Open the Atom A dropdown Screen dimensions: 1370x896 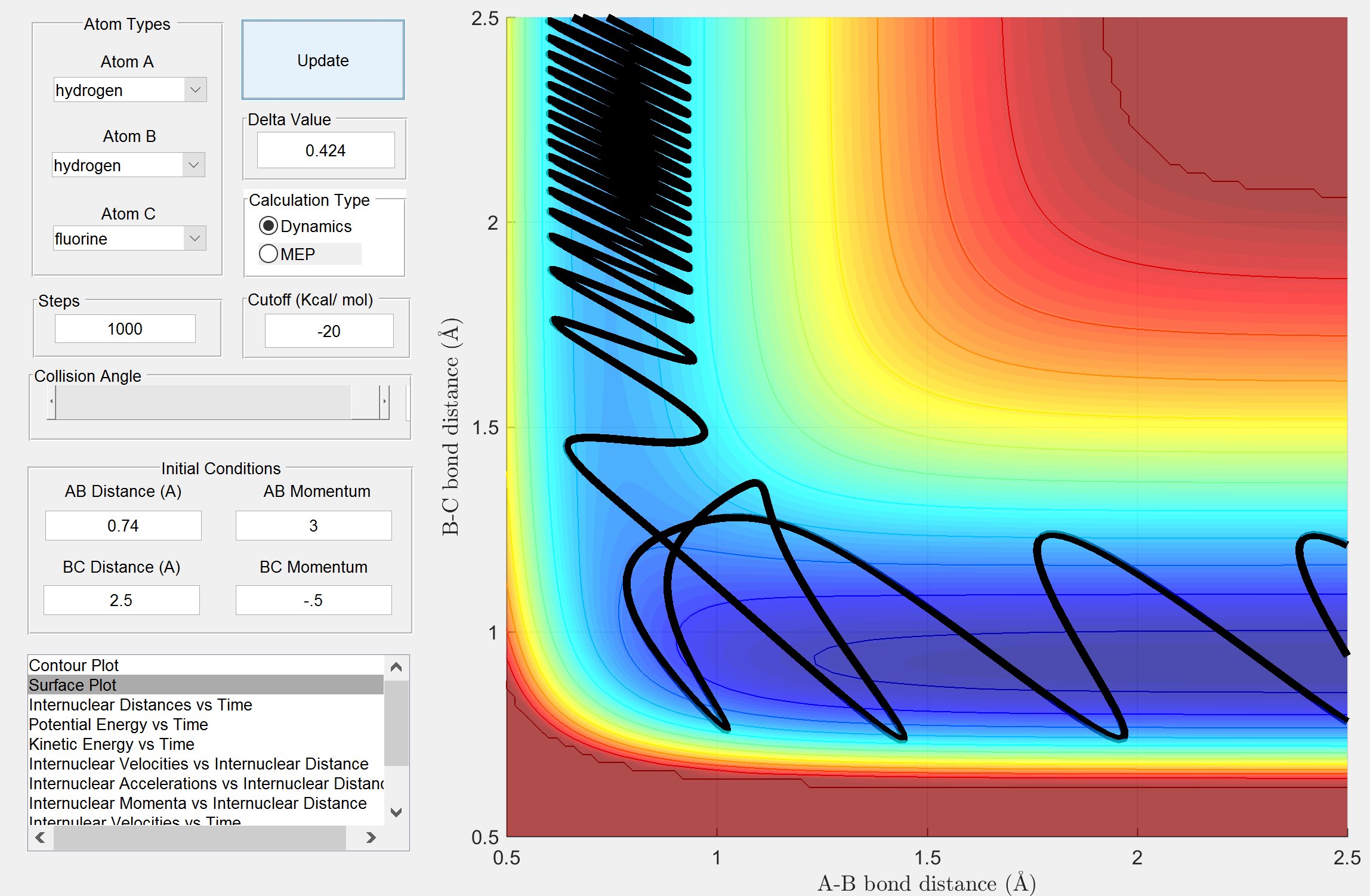[x=195, y=90]
